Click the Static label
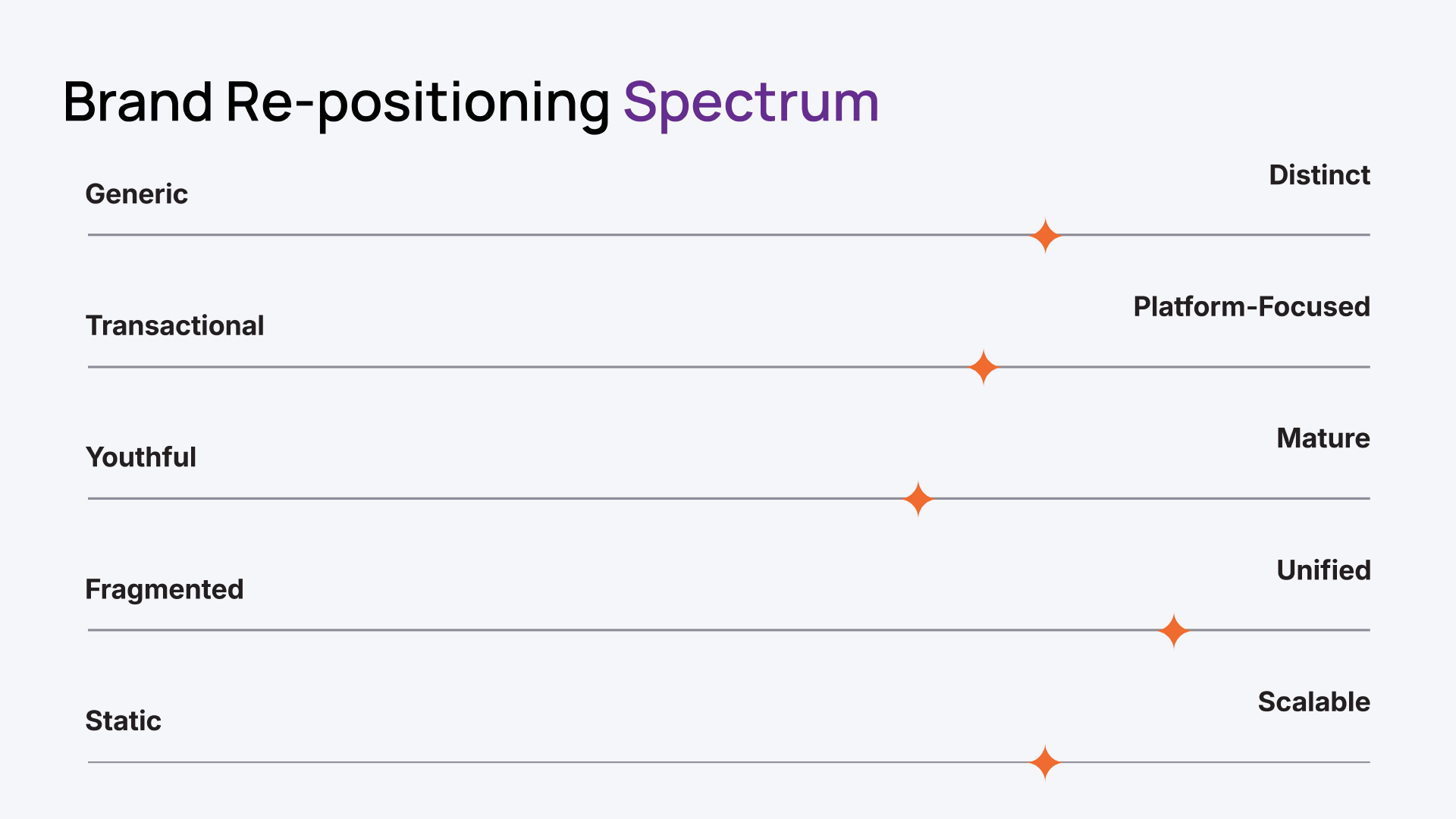Viewport: 1456px width, 819px height. pyautogui.click(x=123, y=720)
